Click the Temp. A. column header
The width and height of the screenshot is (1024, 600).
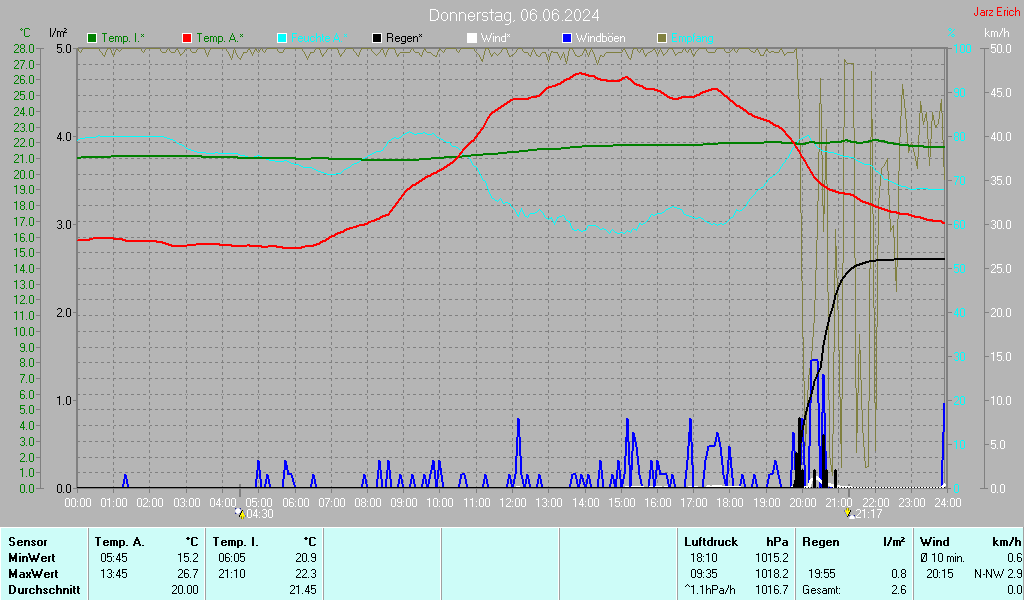click(x=120, y=542)
